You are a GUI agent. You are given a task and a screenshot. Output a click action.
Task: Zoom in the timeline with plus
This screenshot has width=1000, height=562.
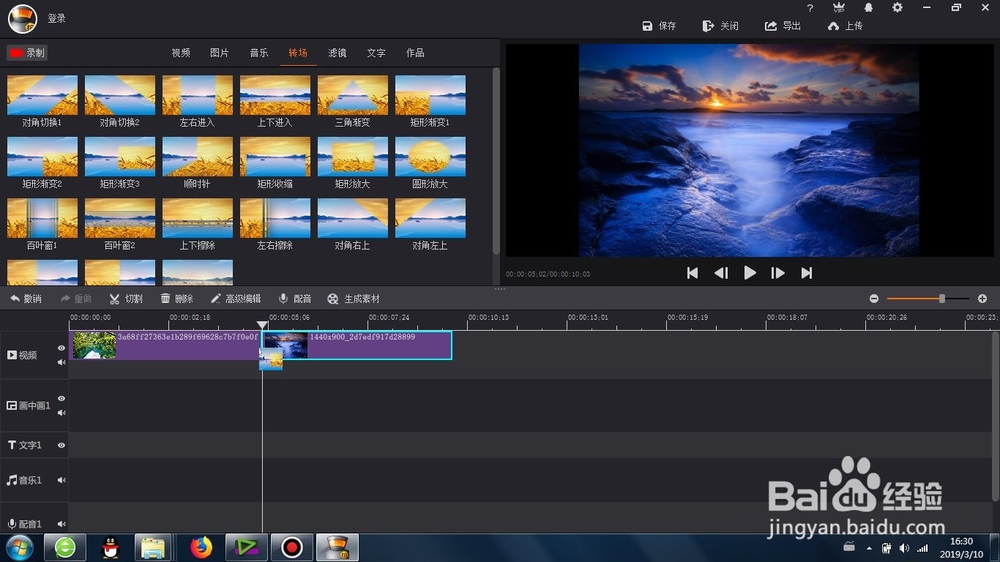click(x=982, y=299)
